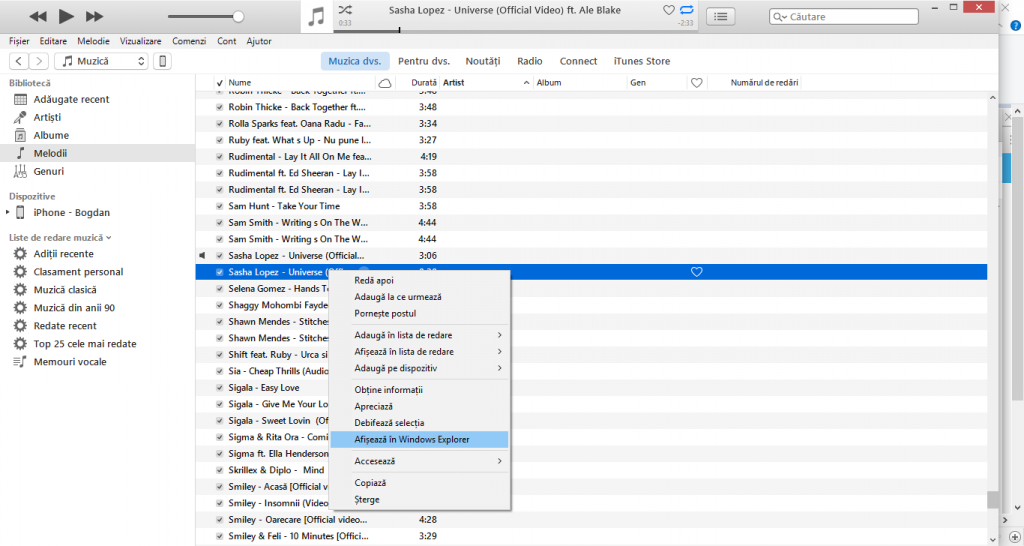The width and height of the screenshot is (1024, 546).
Task: Open iTunes Store tab
Action: tap(641, 61)
